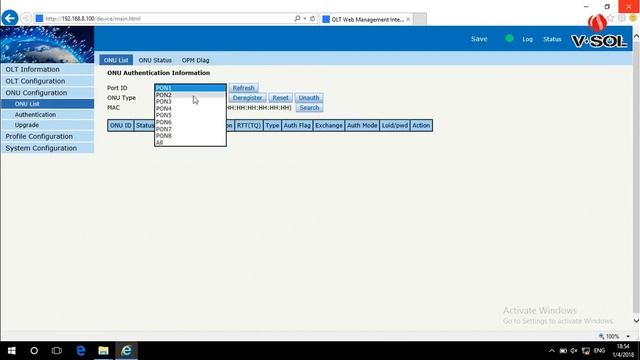Select ONU List in sidebar
Screen dimensions: 640x360
pos(47,104)
